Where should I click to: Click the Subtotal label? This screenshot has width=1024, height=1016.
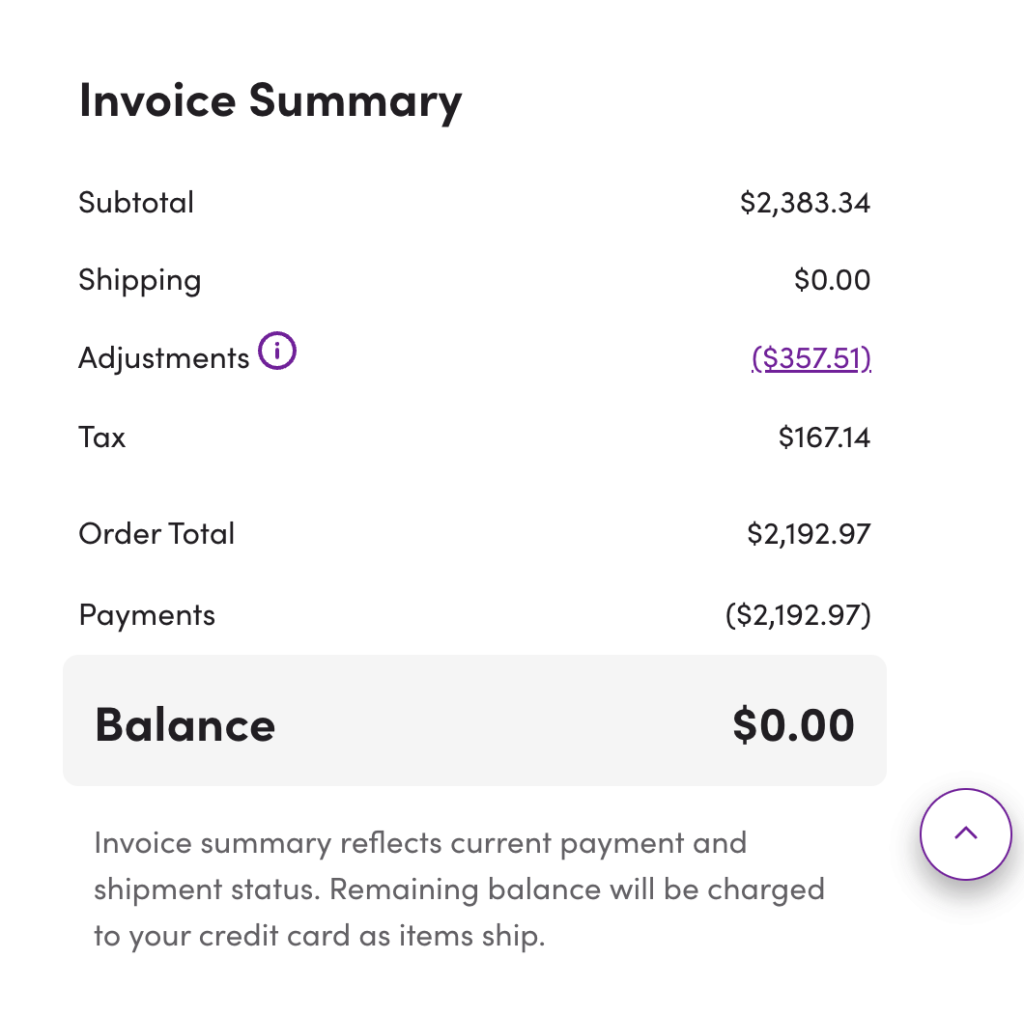pos(136,203)
